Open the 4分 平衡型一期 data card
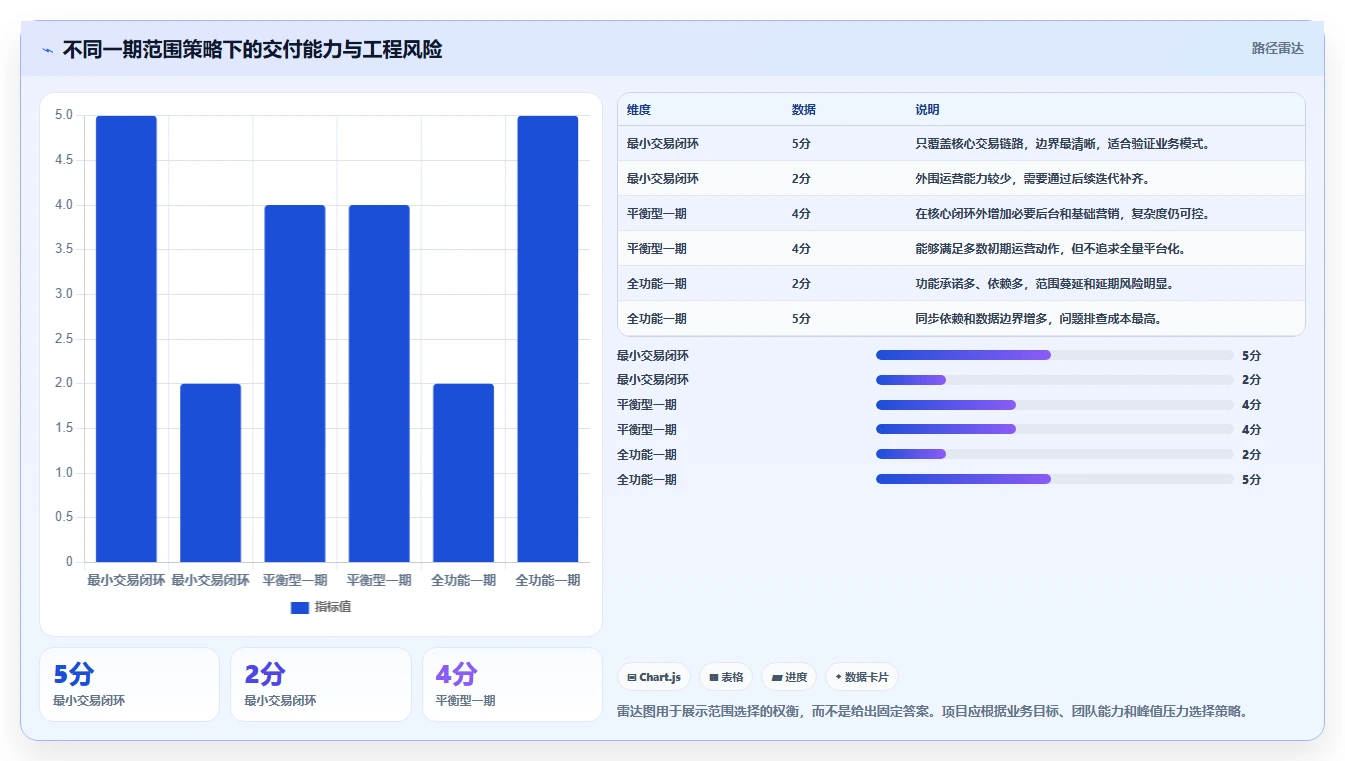The height and width of the screenshot is (761, 1345). (x=512, y=684)
